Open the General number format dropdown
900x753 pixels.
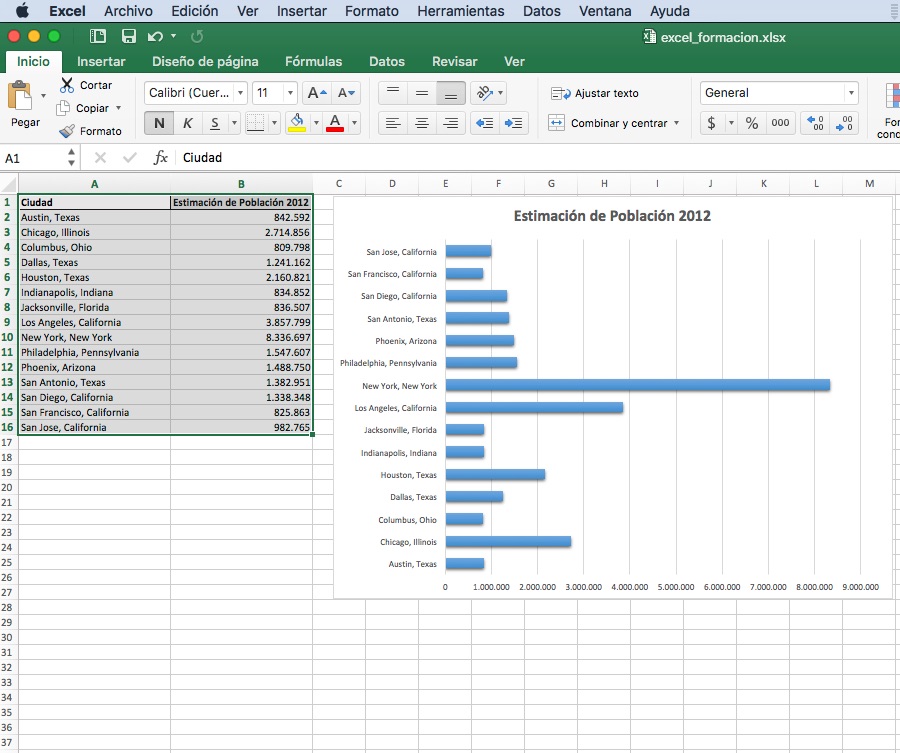pos(851,93)
